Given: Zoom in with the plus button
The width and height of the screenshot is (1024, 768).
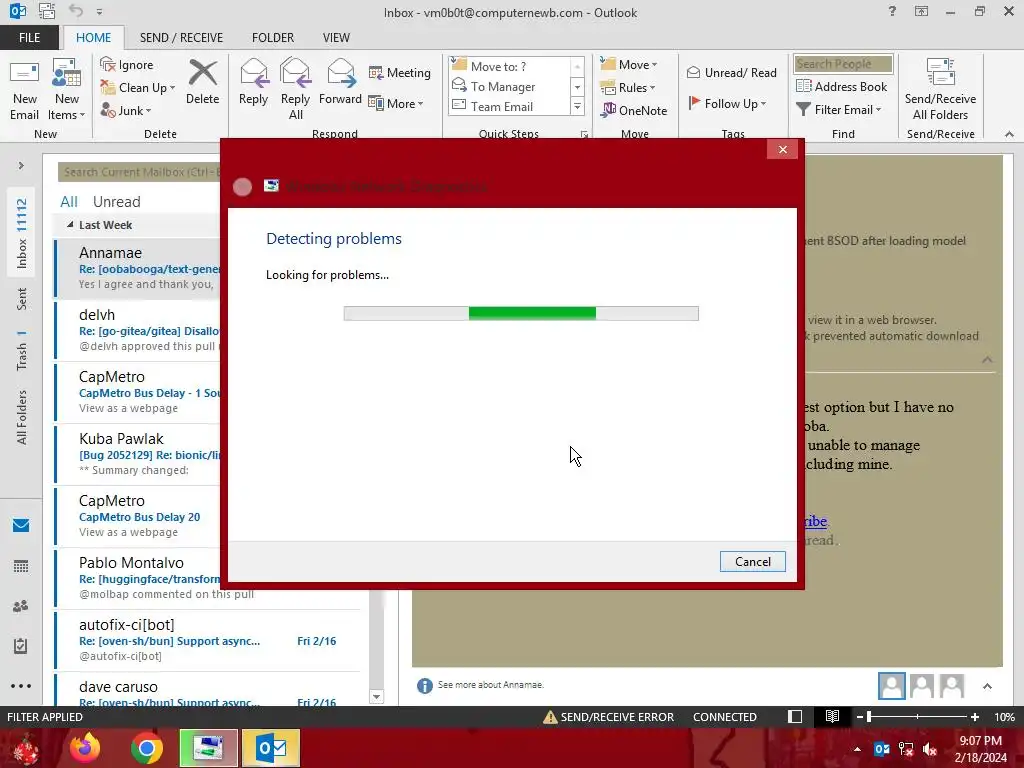Looking at the screenshot, I should click(974, 716).
